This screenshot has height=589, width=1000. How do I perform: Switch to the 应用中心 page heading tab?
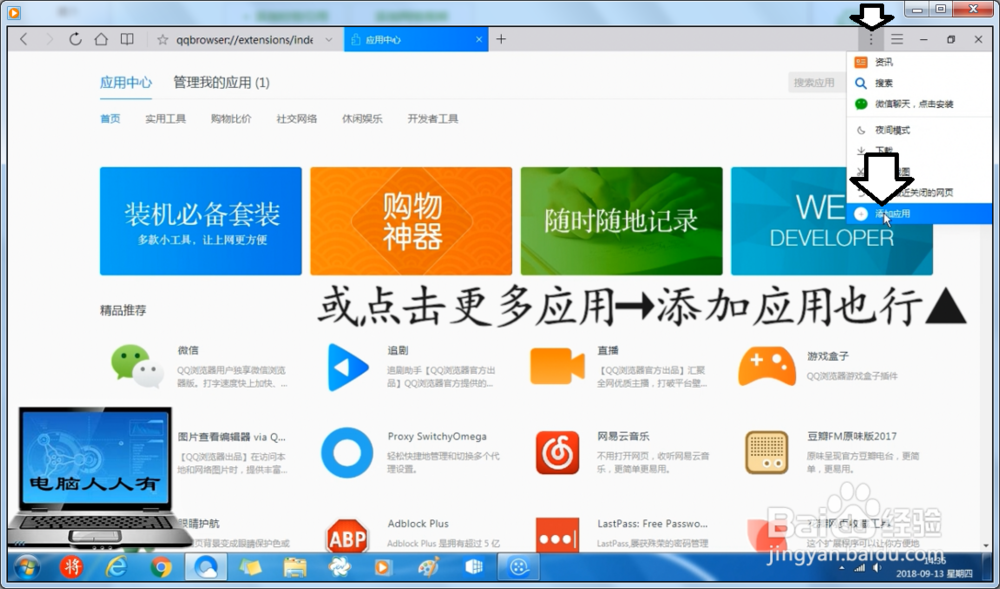pyautogui.click(x=126, y=83)
